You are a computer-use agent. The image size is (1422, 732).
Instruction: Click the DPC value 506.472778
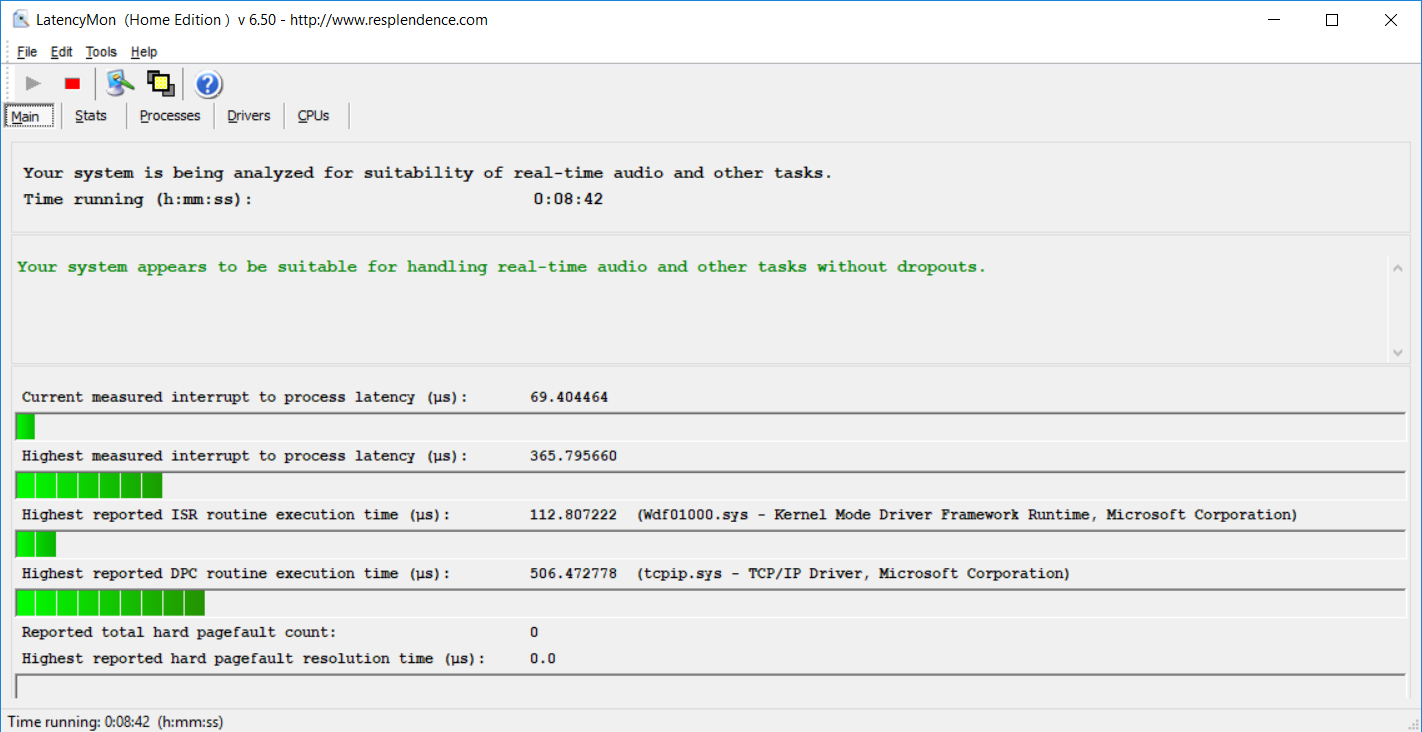pos(573,574)
